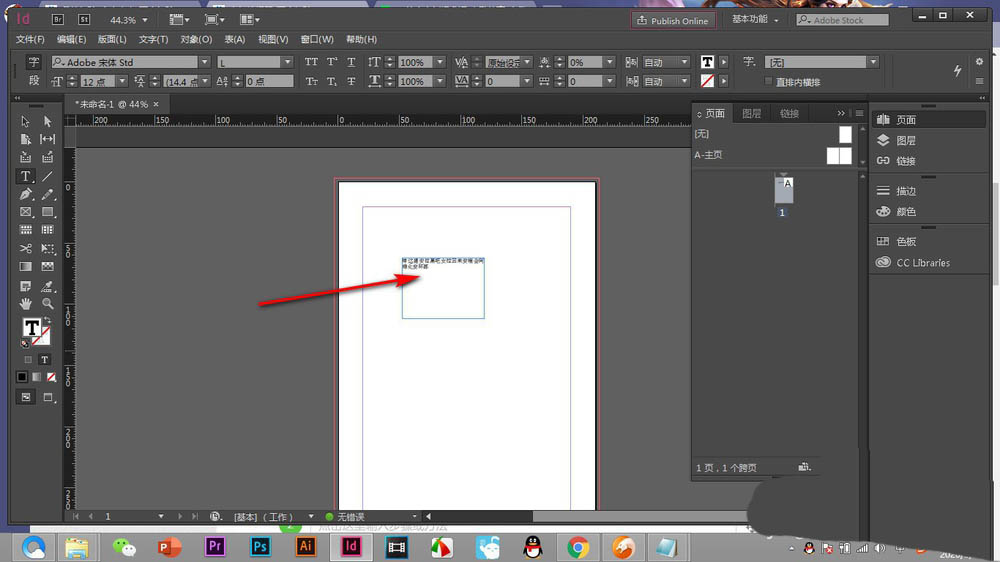This screenshot has height=562, width=1000.
Task: Open Premiere Pro from the taskbar
Action: tap(213, 547)
